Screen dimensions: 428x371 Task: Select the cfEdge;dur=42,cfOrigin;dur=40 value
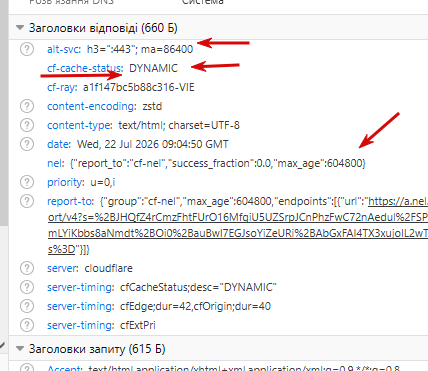[195, 306]
